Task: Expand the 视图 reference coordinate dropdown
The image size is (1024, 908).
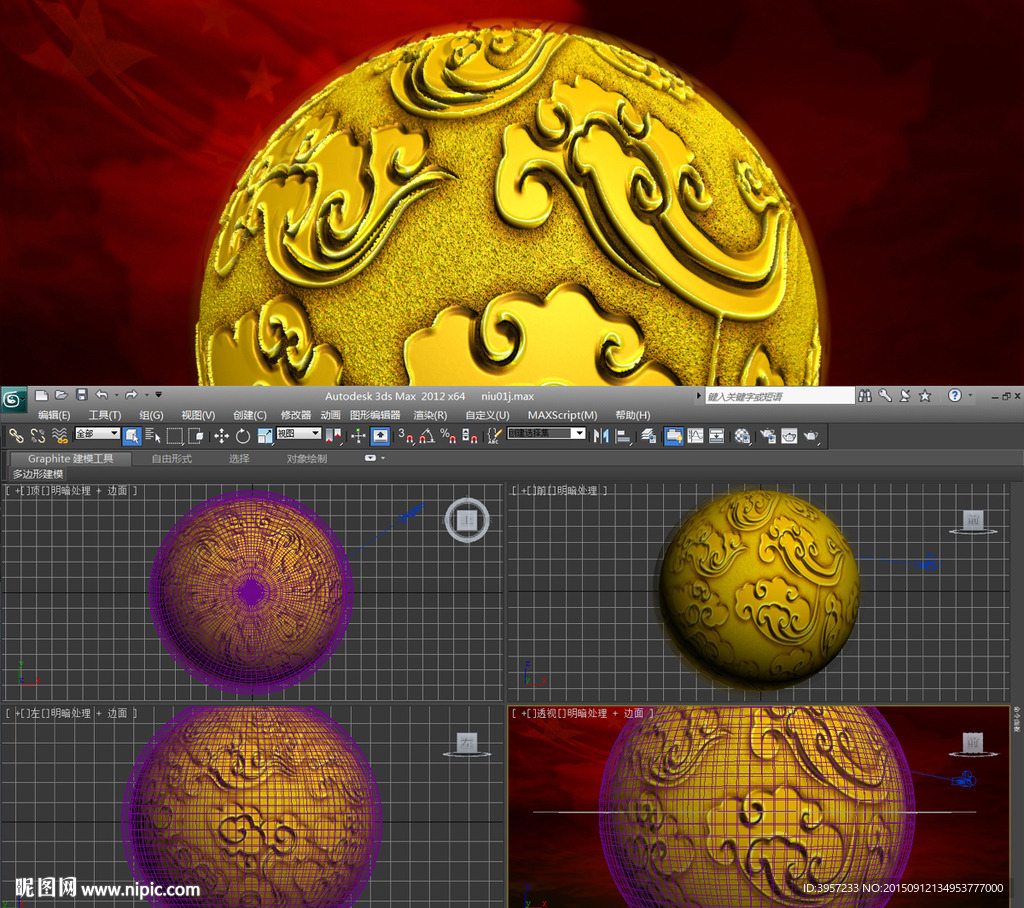Action: click(x=298, y=434)
